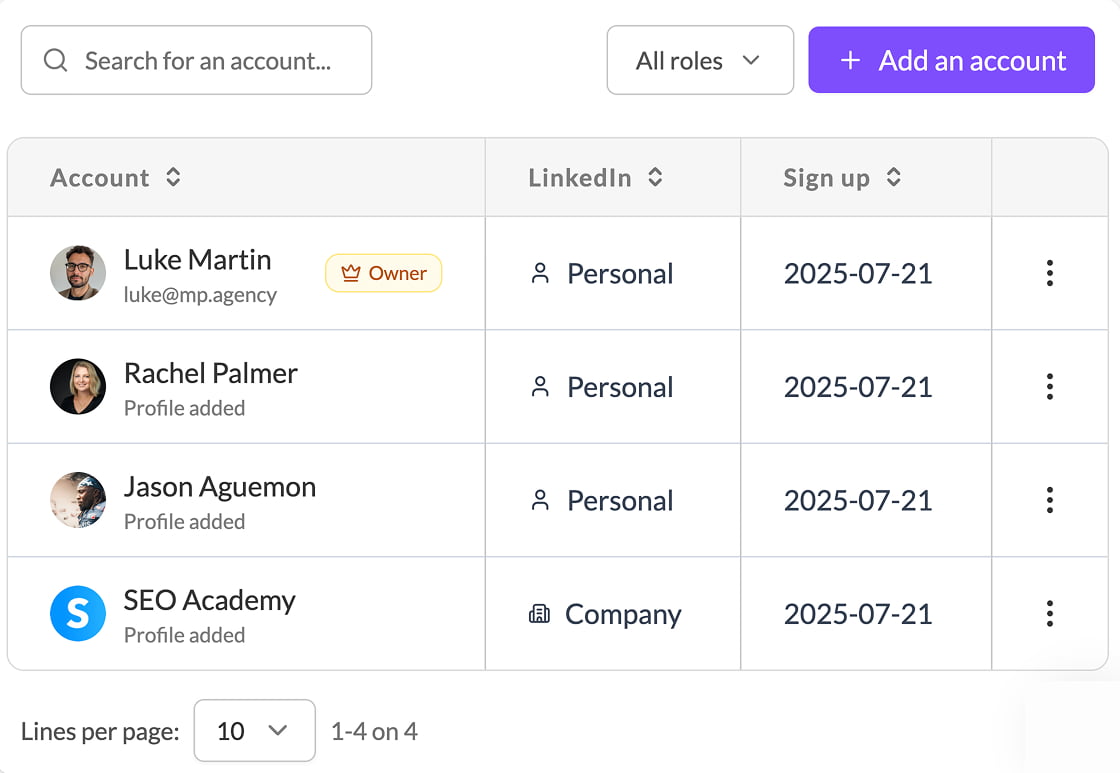The image size is (1120, 773).
Task: Click Rachel Palmer's profile photo
Action: click(x=78, y=387)
